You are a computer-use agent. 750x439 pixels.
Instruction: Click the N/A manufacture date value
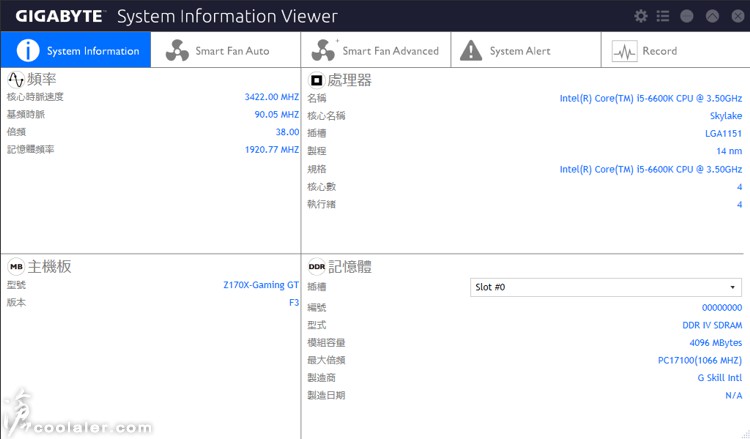pyautogui.click(x=734, y=395)
